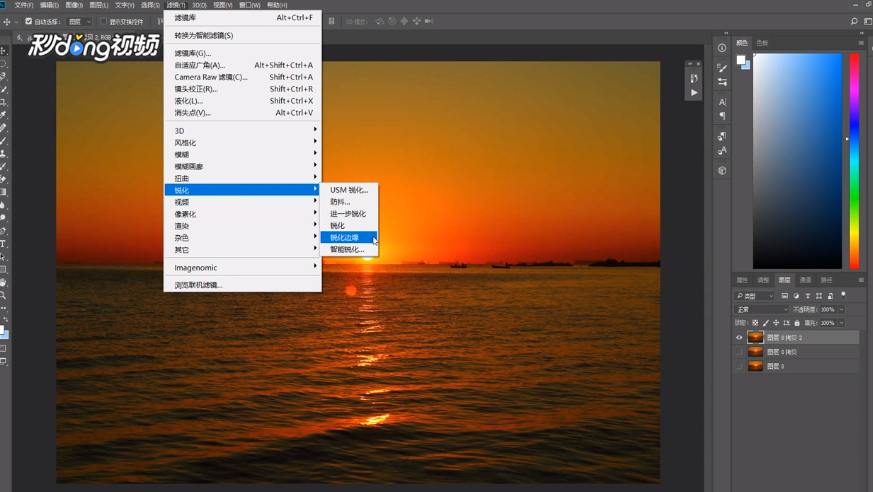Click 转换为智能滤镜(S) menu entry
This screenshot has width=873, height=492.
point(243,35)
